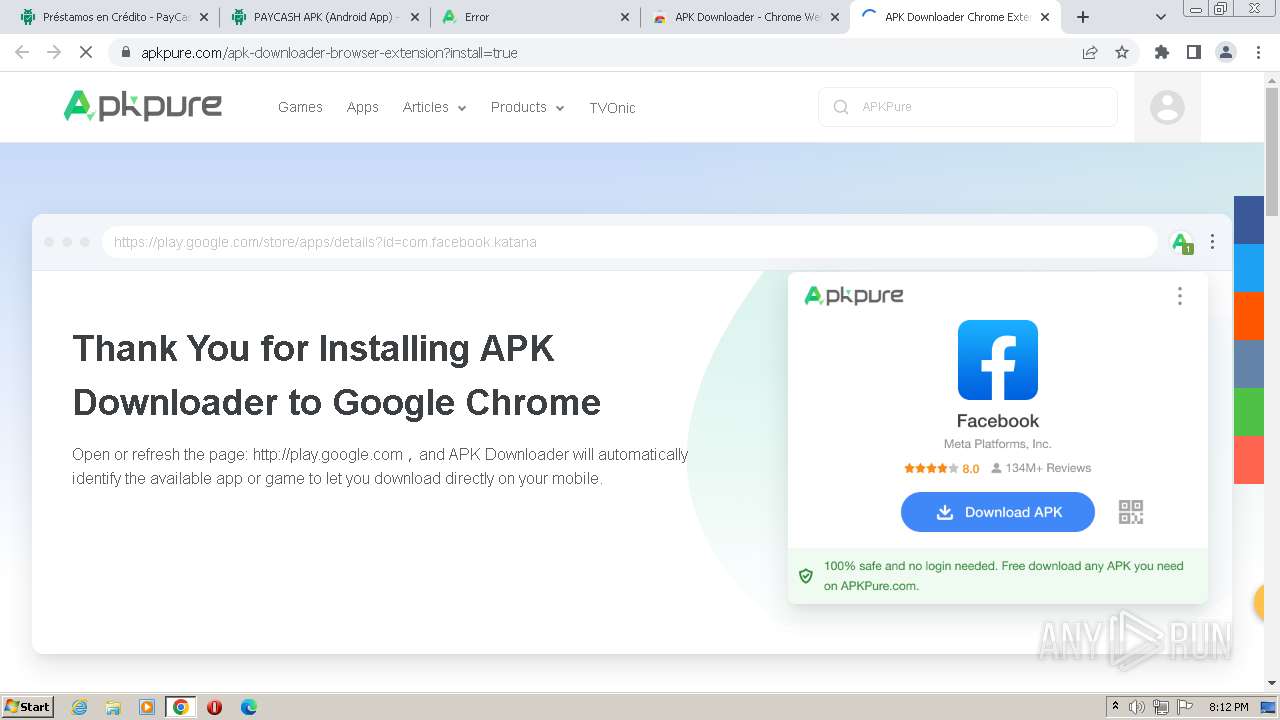Launch Internet Explorer from taskbar

tap(79, 707)
